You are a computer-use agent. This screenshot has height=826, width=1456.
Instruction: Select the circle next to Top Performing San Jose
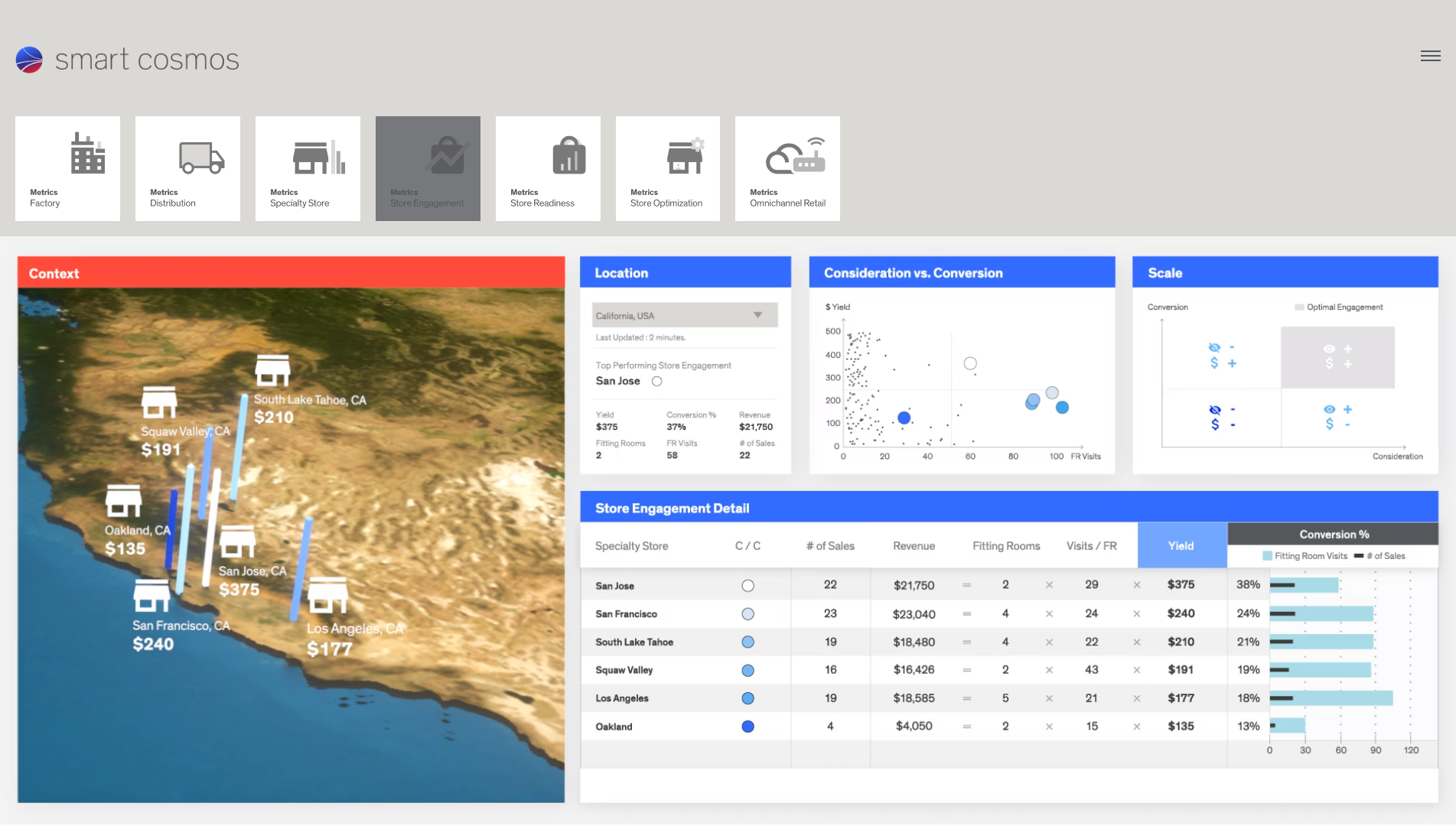point(656,381)
